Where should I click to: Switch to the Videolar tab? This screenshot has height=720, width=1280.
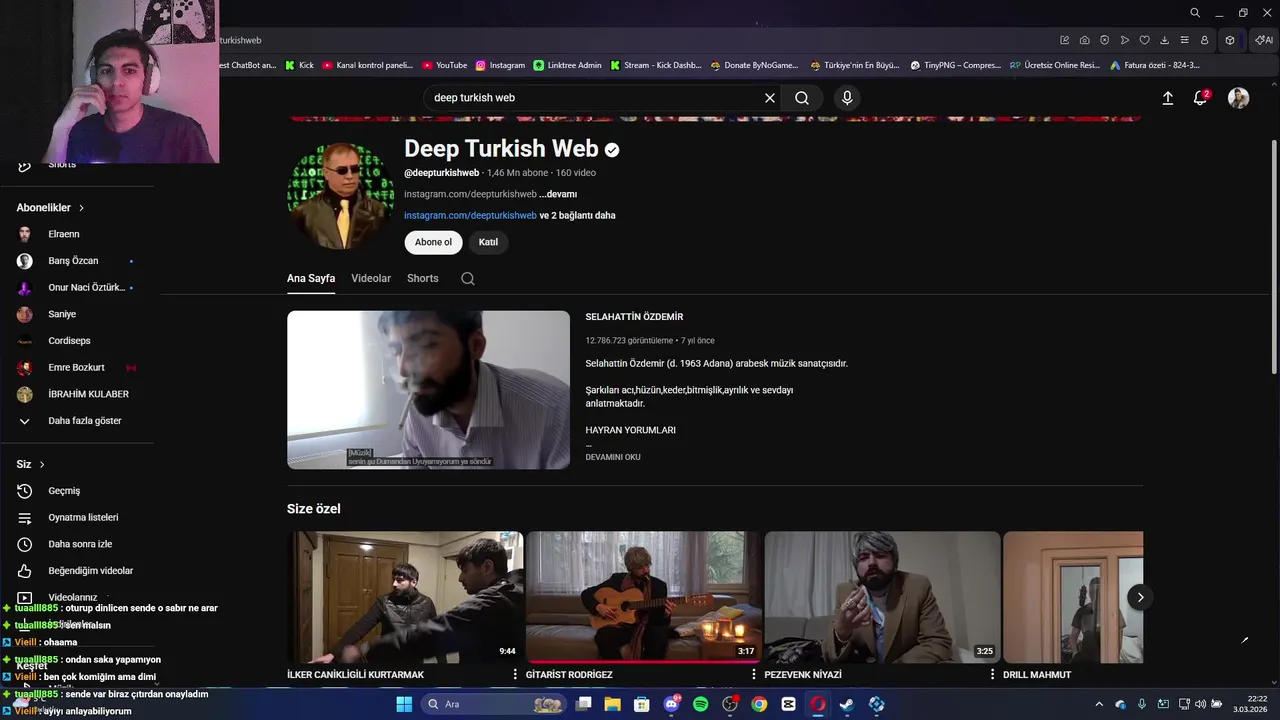371,278
